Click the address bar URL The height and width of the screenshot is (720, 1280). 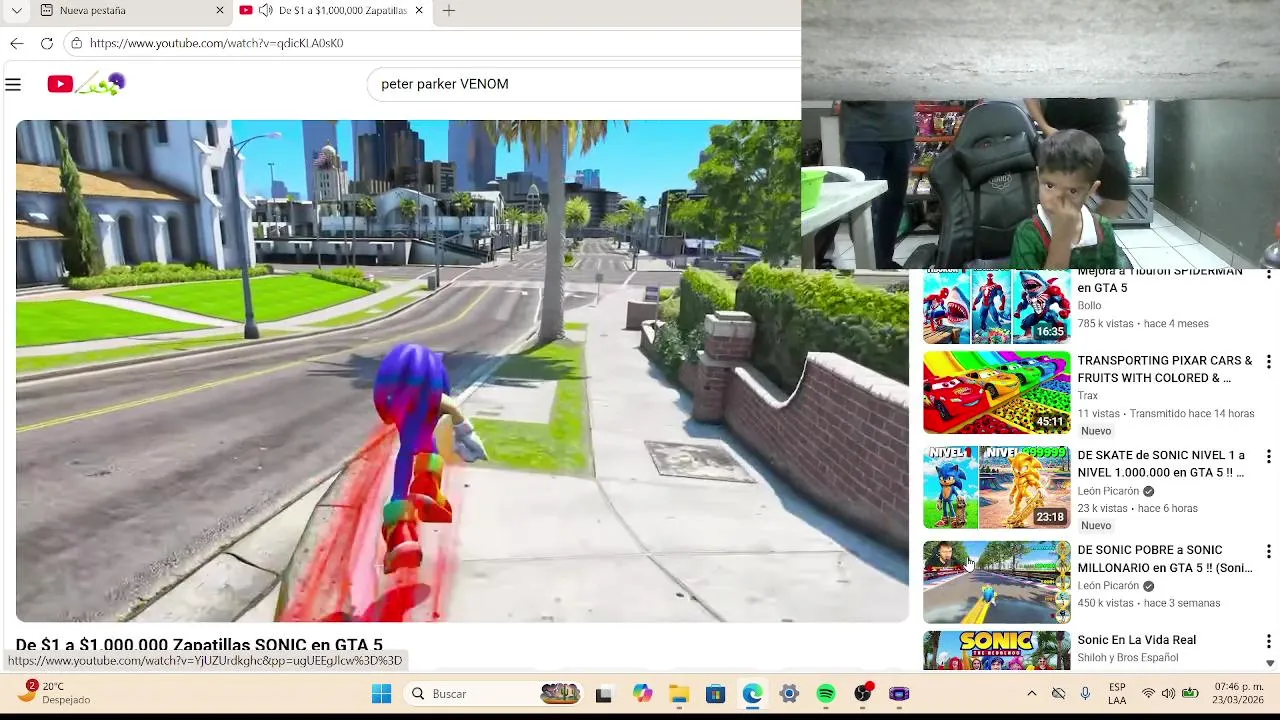(x=216, y=43)
